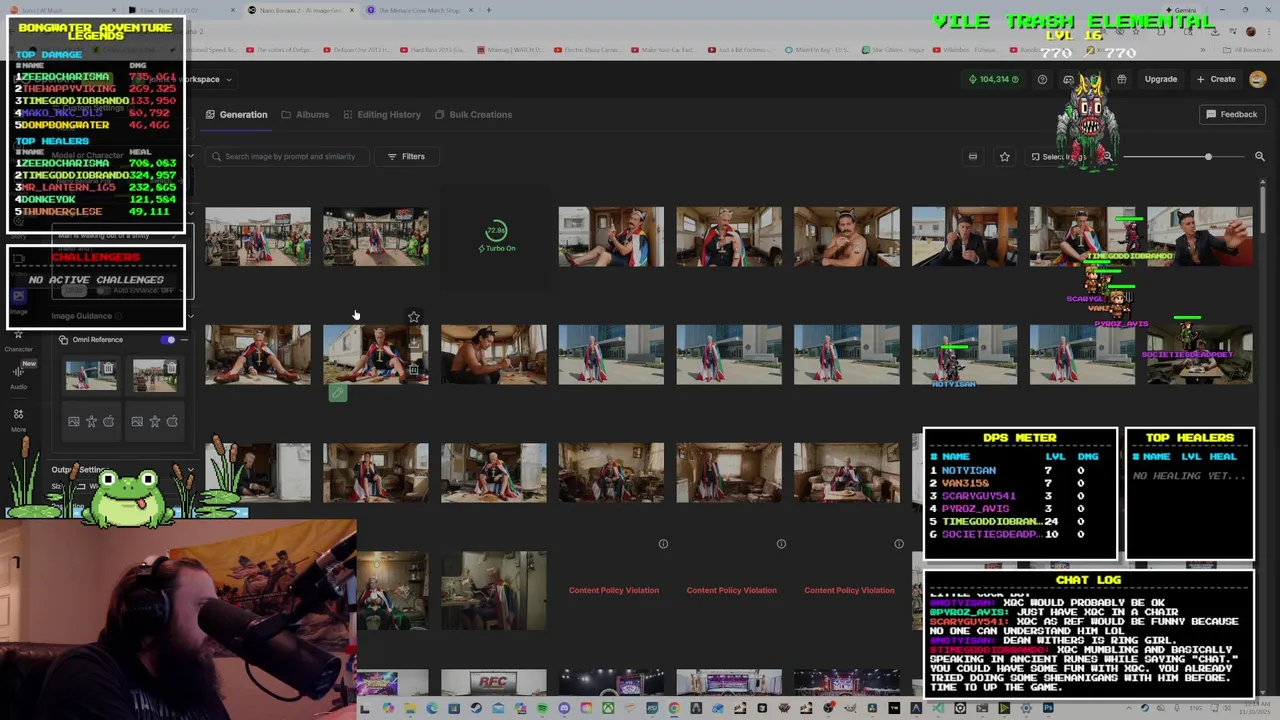Open the nighttime crowd ring thumbnail
1280x720 pixels.
tap(376, 236)
